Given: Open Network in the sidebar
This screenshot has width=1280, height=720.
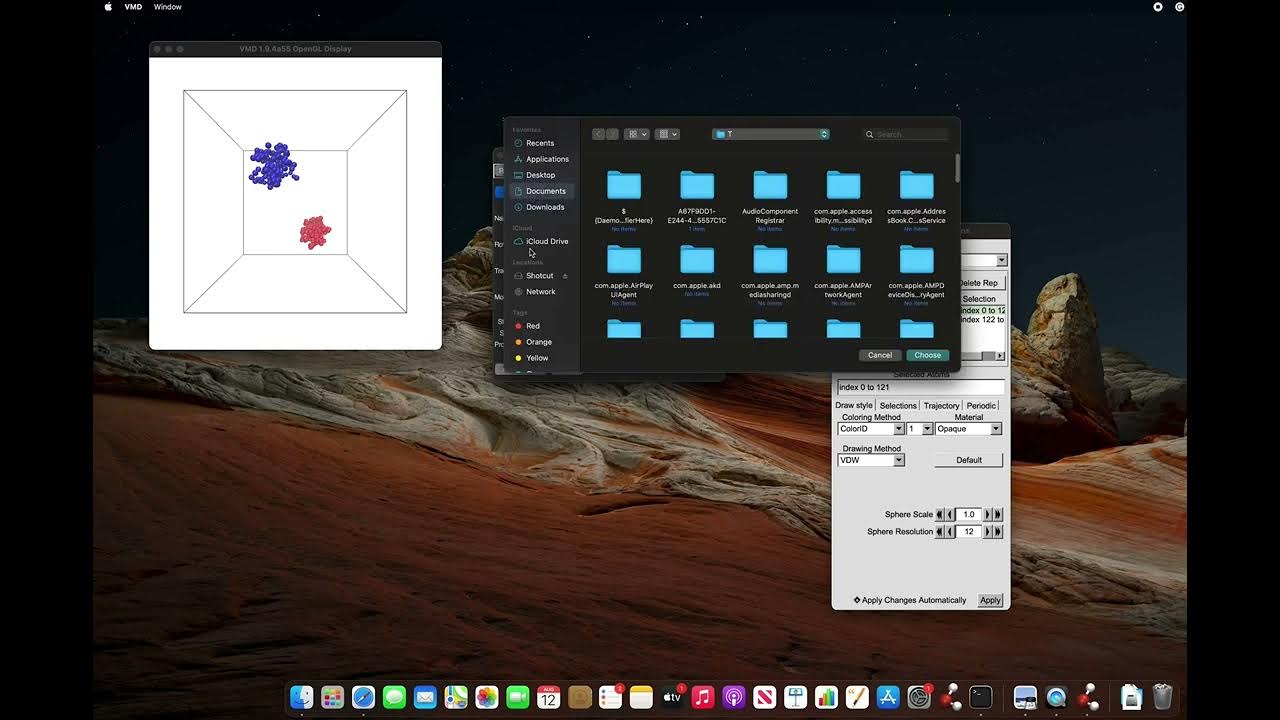Looking at the screenshot, I should [540, 292].
